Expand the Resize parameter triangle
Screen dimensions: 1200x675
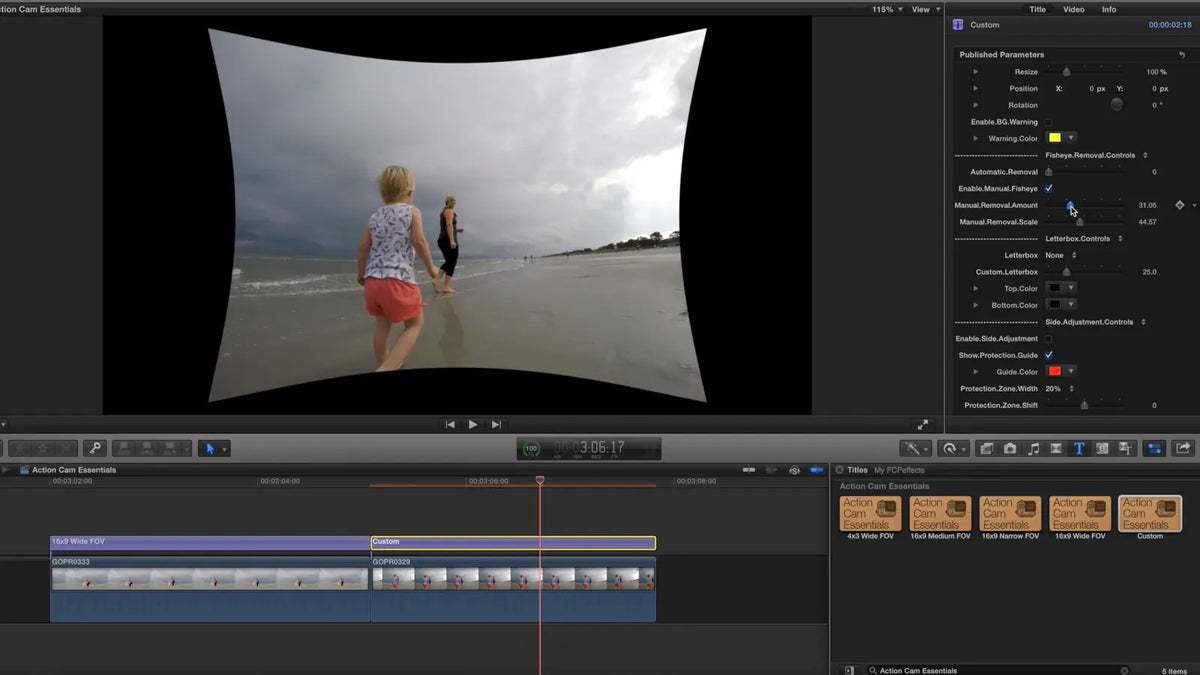tap(976, 72)
